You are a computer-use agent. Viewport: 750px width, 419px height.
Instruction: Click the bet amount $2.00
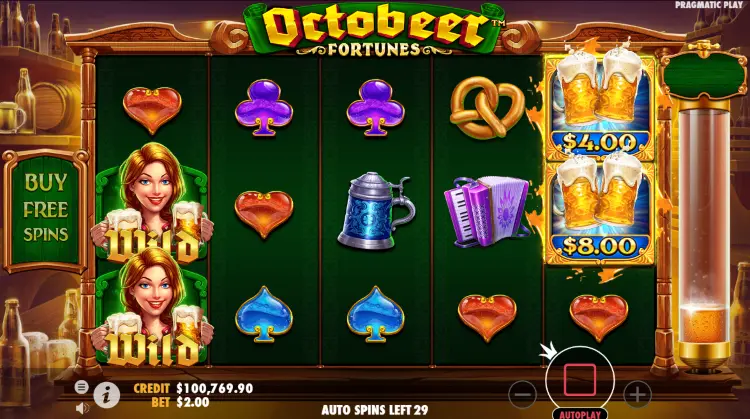click(x=193, y=402)
